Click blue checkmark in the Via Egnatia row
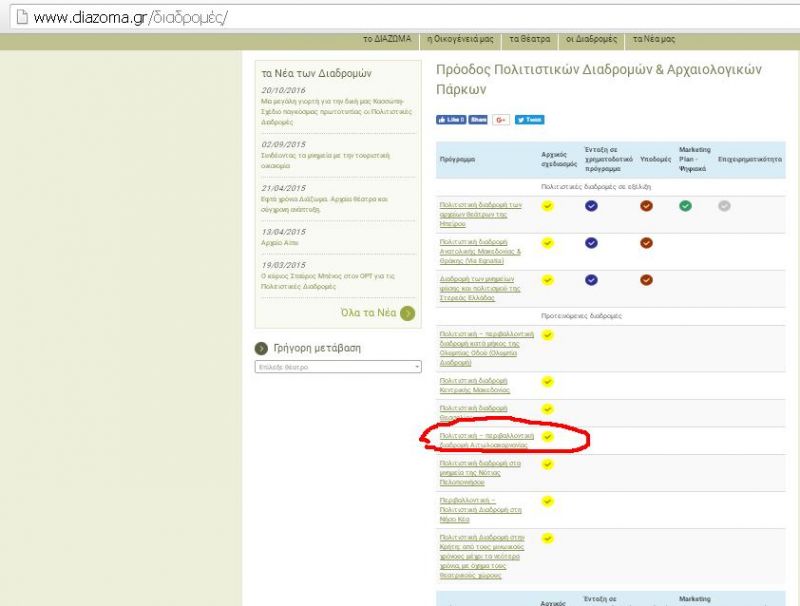 tap(591, 243)
